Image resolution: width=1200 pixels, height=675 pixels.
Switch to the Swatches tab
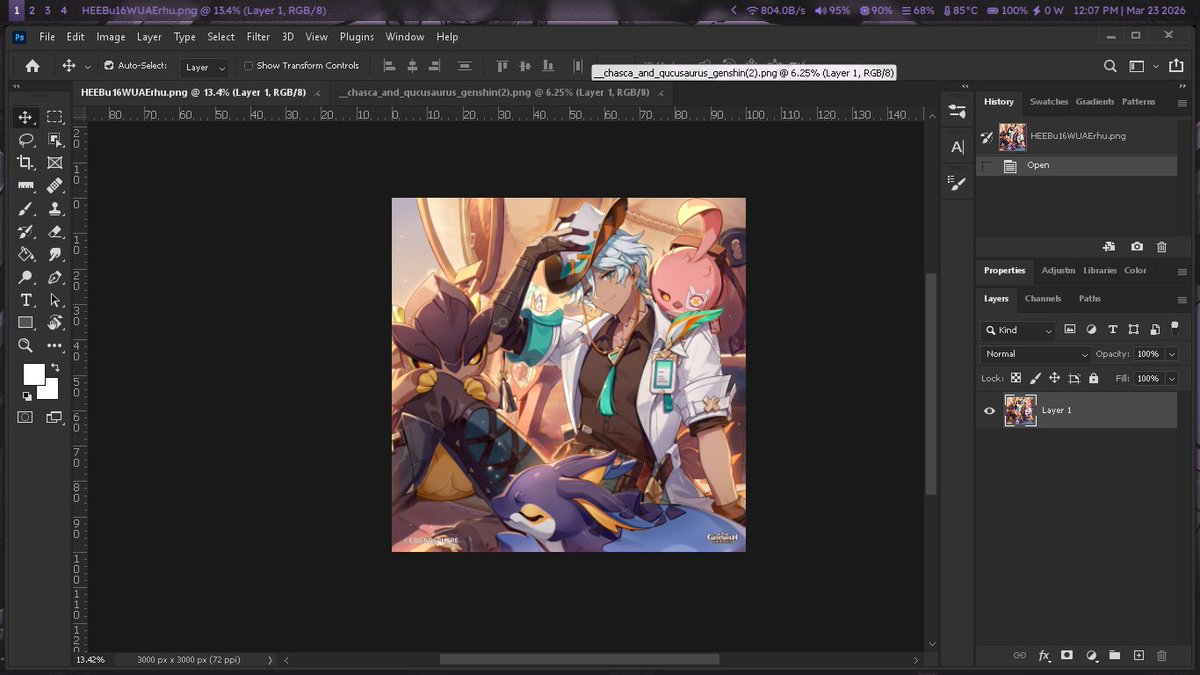(1049, 102)
